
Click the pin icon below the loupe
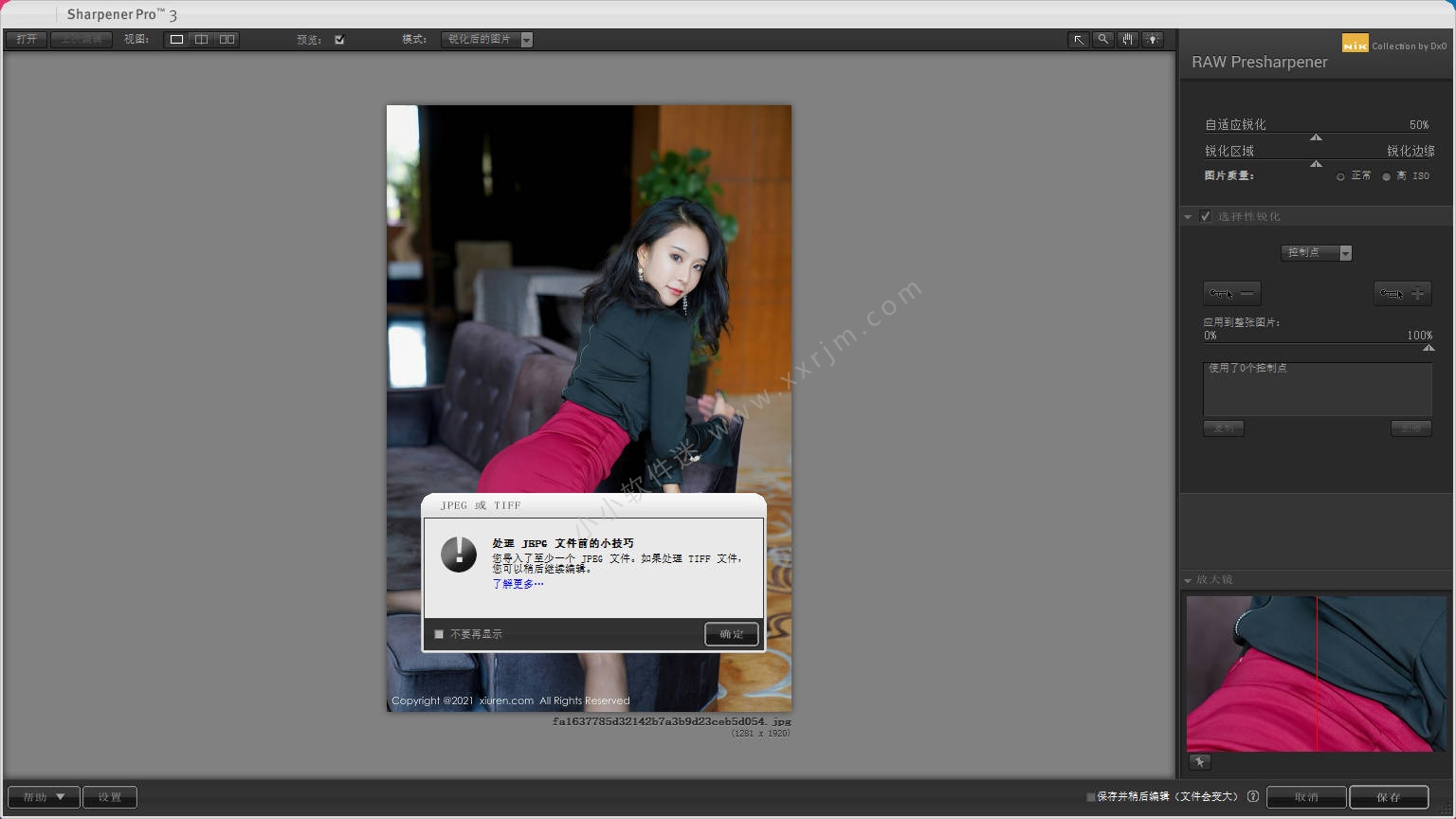pos(1200,762)
